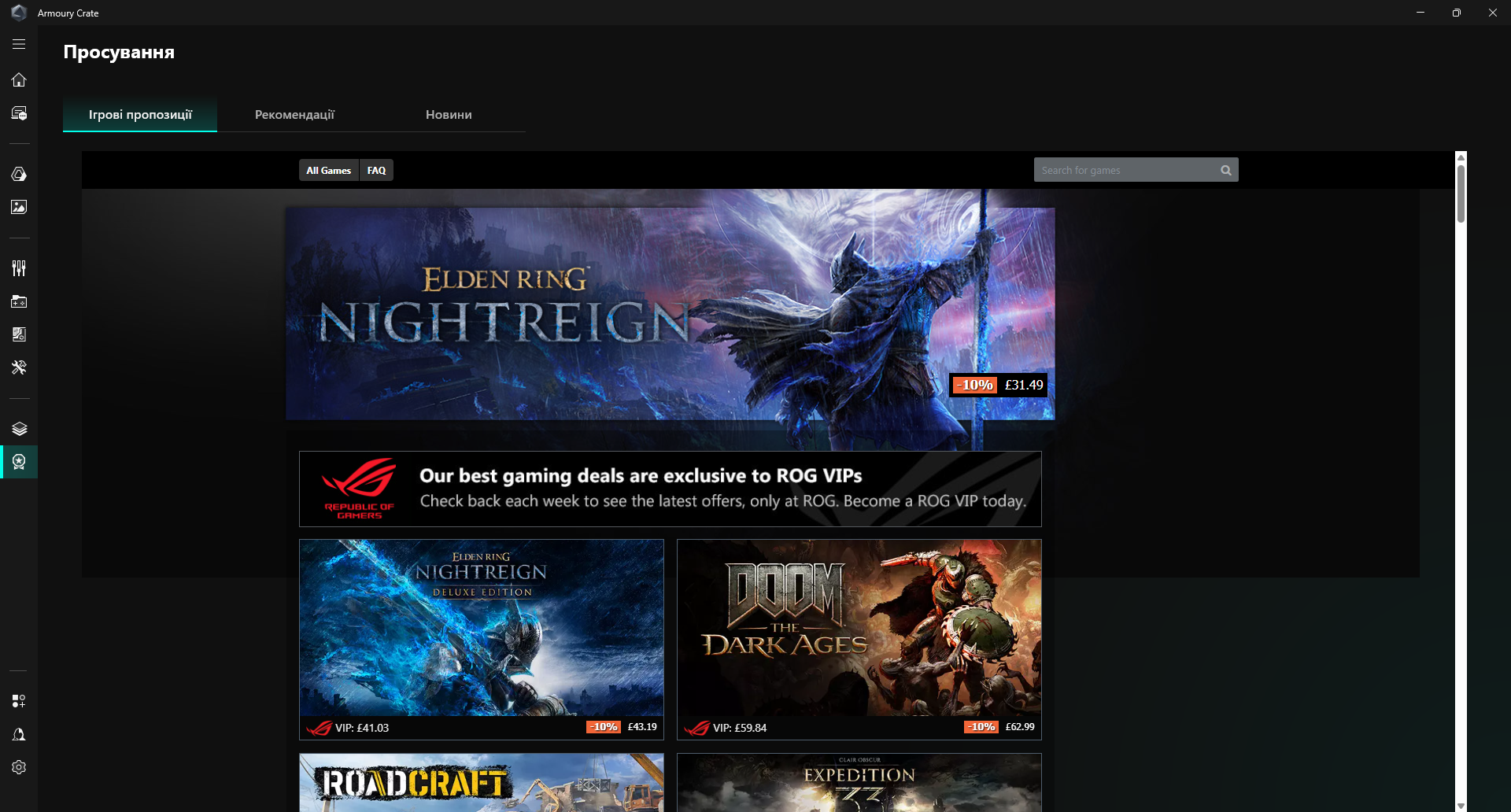Click the scrollbar down arrow
Image resolution: width=1511 pixels, height=812 pixels.
[x=1461, y=806]
